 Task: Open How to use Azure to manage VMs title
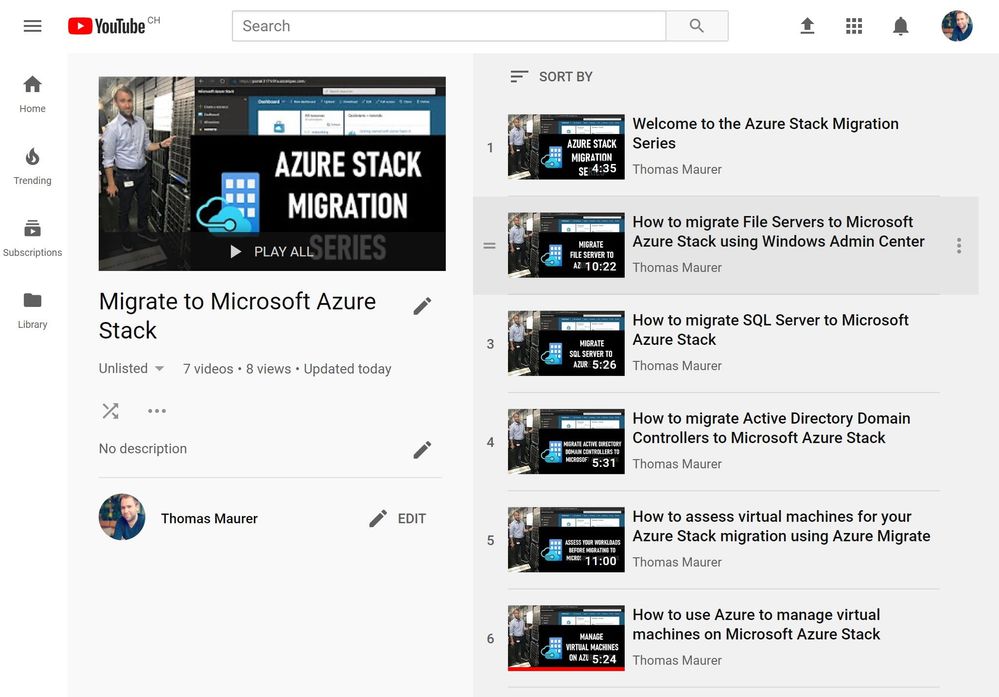tap(756, 624)
